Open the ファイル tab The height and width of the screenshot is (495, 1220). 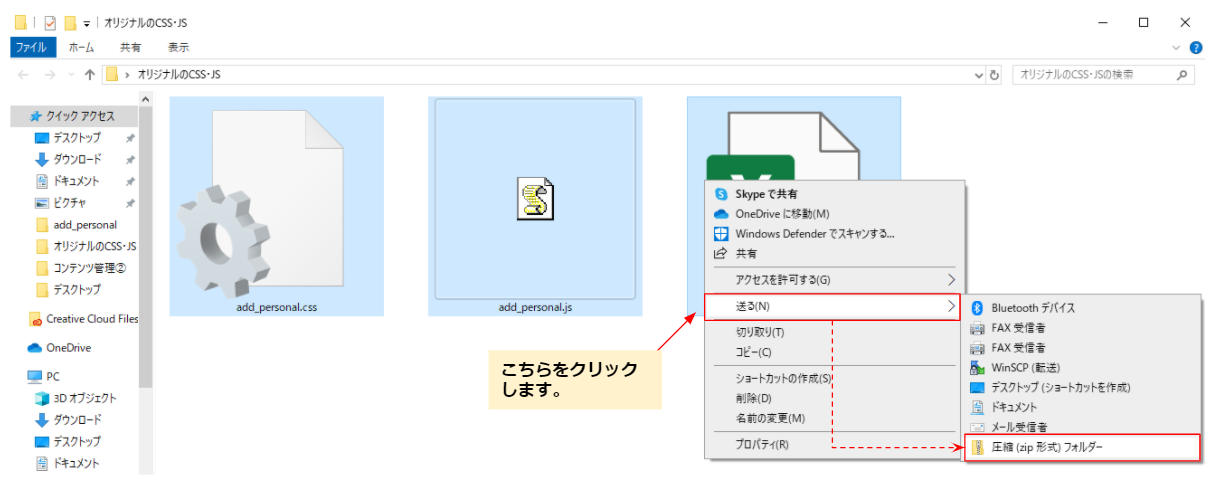(35, 47)
